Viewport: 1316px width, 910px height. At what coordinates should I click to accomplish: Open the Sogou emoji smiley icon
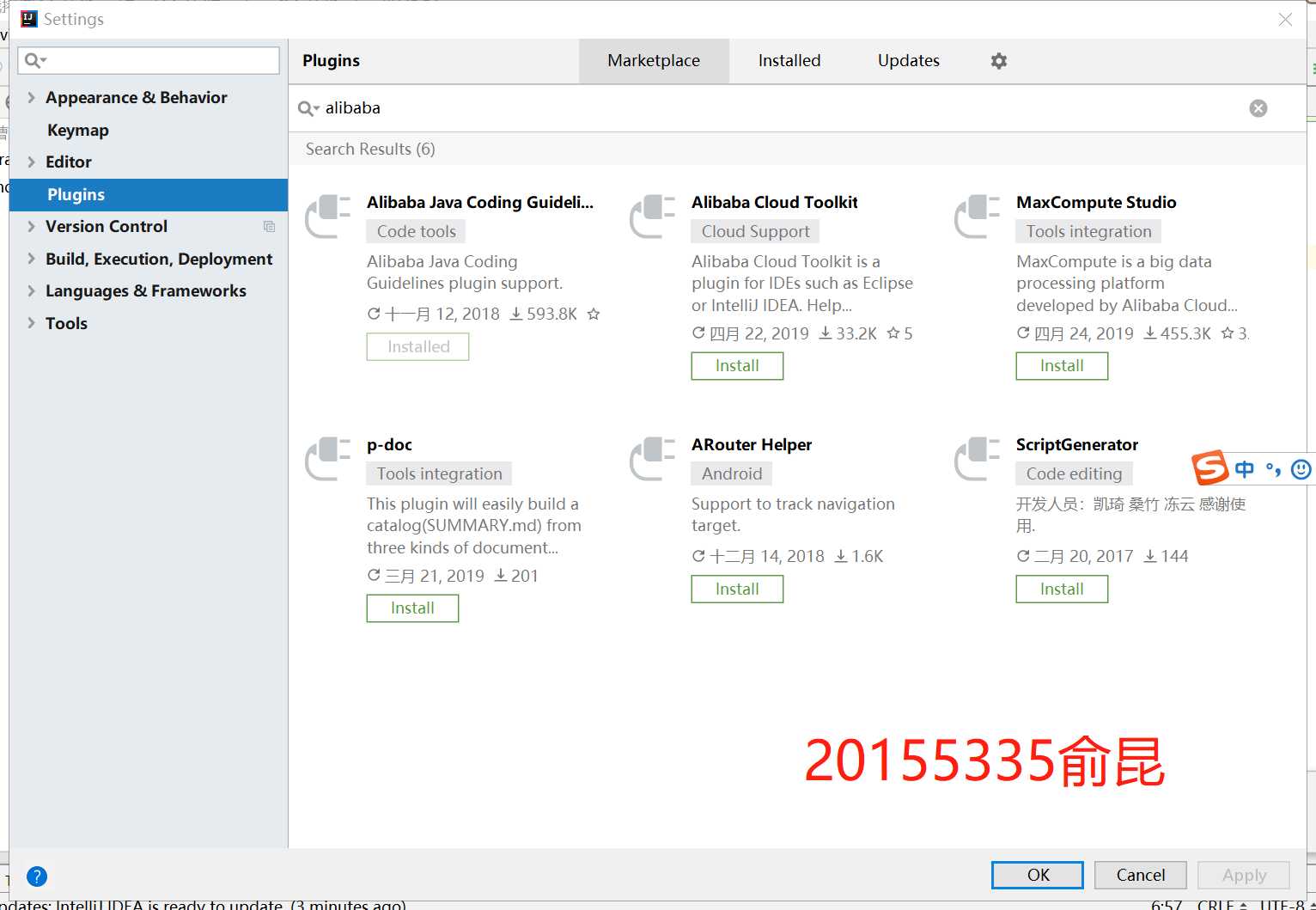[x=1301, y=469]
